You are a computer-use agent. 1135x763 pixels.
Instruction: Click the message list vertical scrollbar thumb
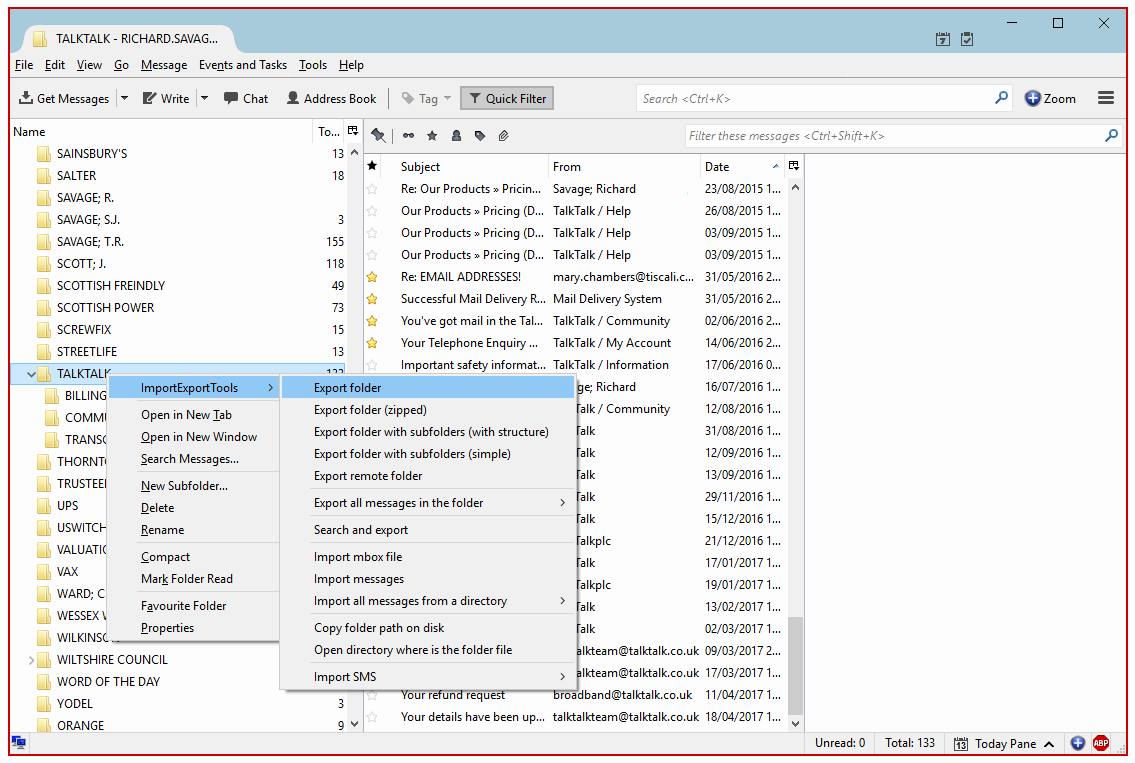[795, 664]
